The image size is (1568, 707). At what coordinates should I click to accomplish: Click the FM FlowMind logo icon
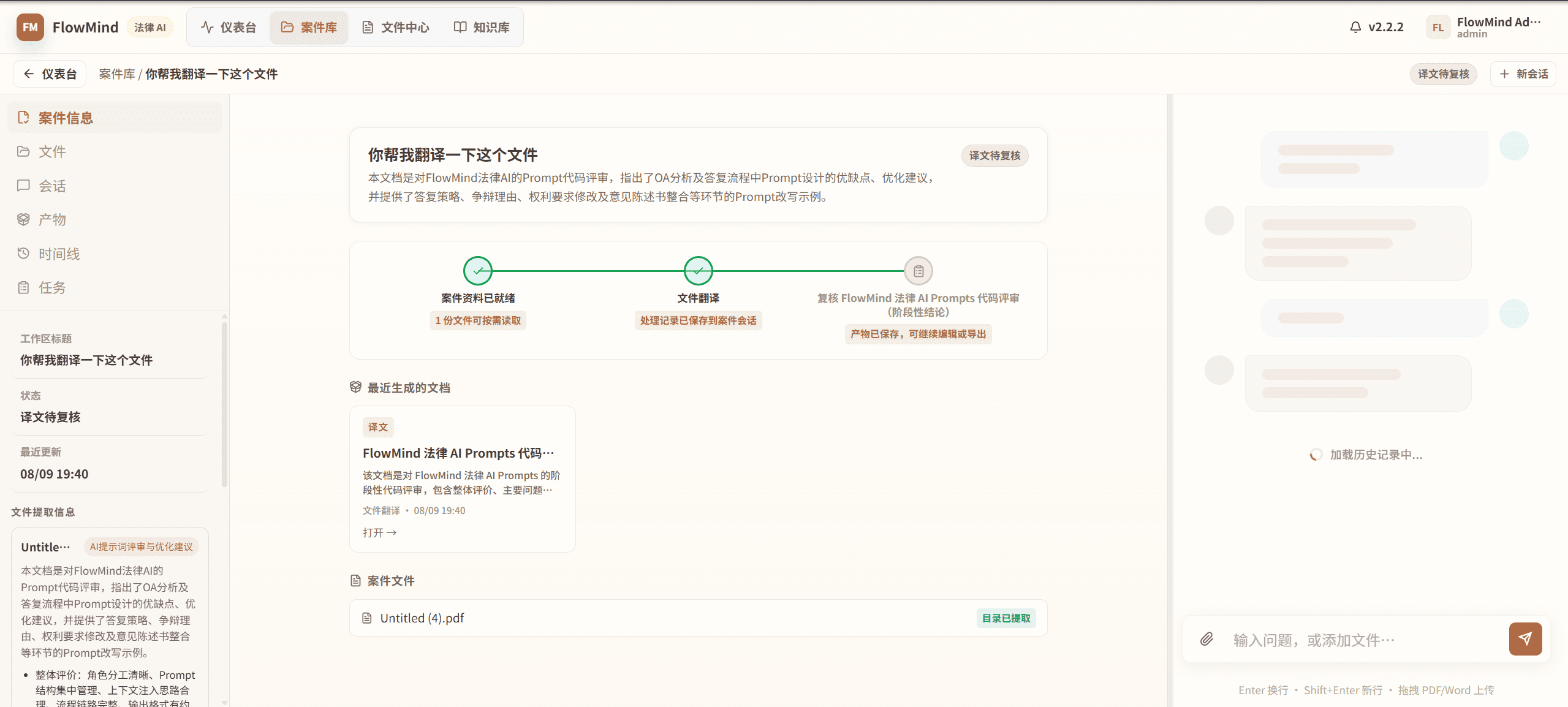tap(30, 28)
